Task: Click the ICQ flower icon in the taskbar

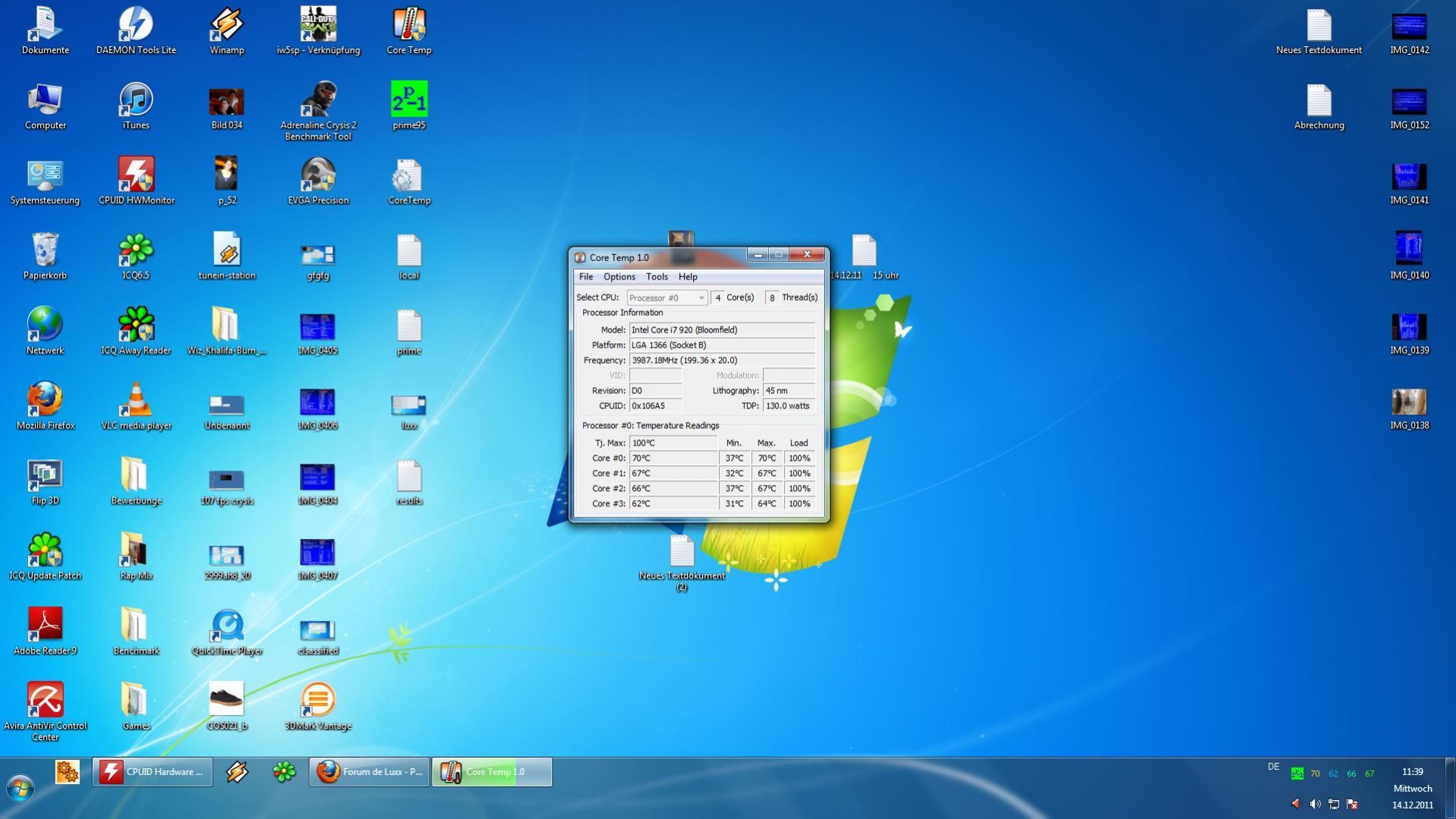Action: (x=284, y=772)
